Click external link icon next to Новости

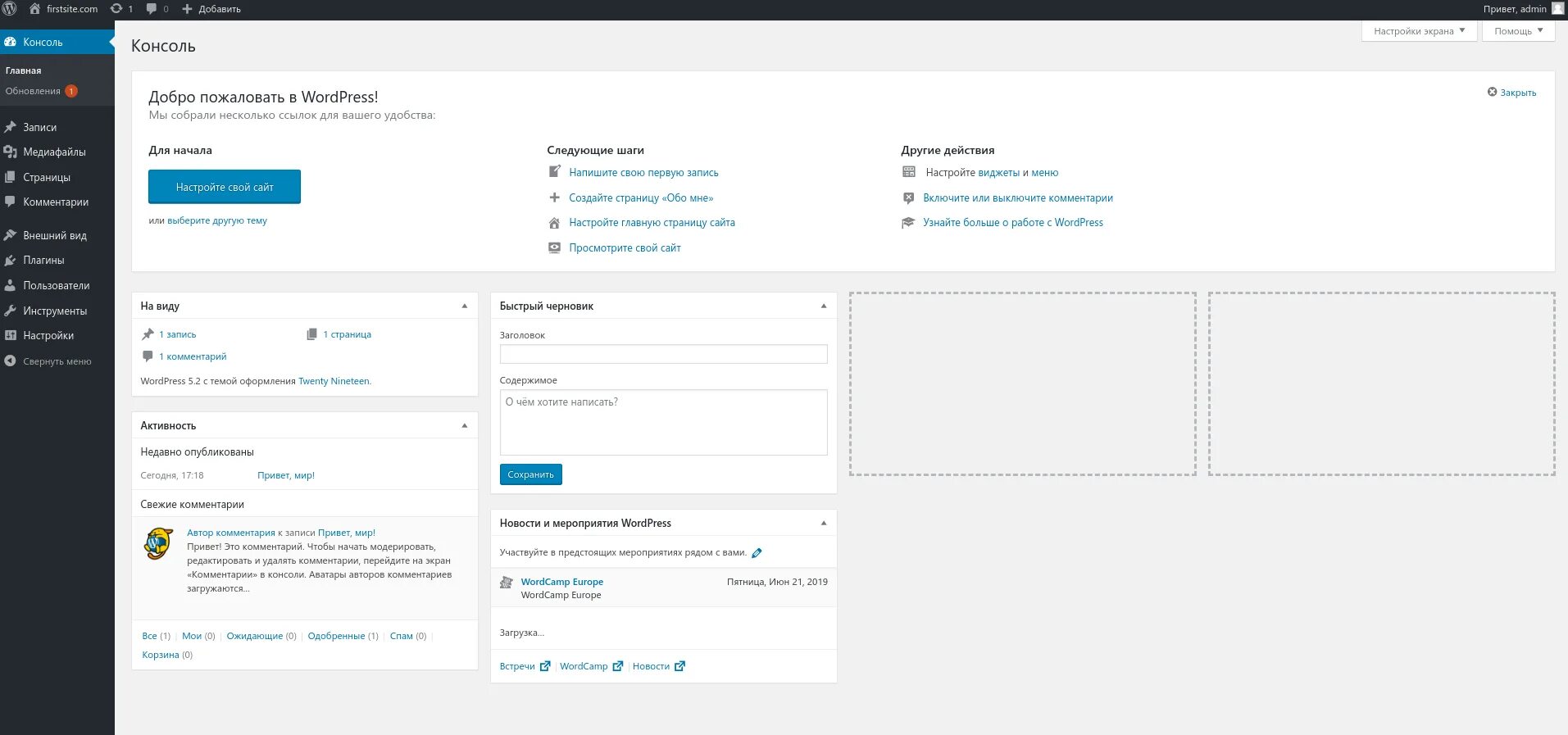[679, 666]
